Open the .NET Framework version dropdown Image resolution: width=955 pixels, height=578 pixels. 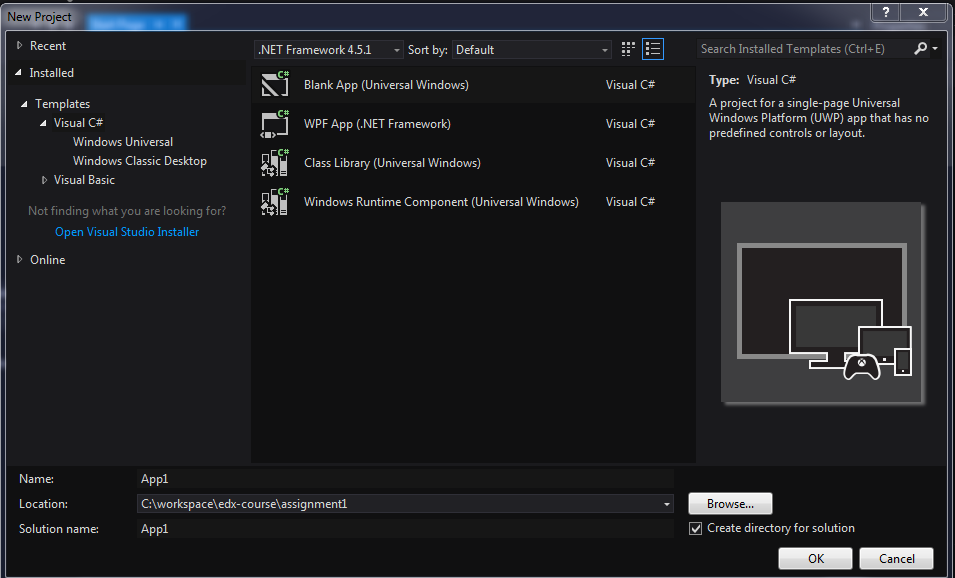396,48
